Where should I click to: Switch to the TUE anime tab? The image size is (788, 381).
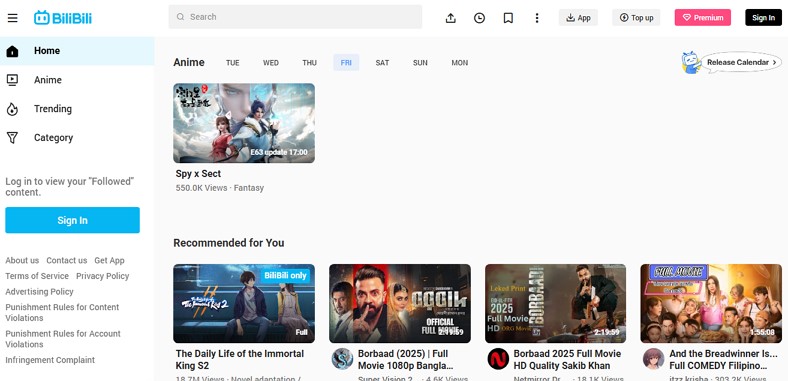tap(233, 63)
